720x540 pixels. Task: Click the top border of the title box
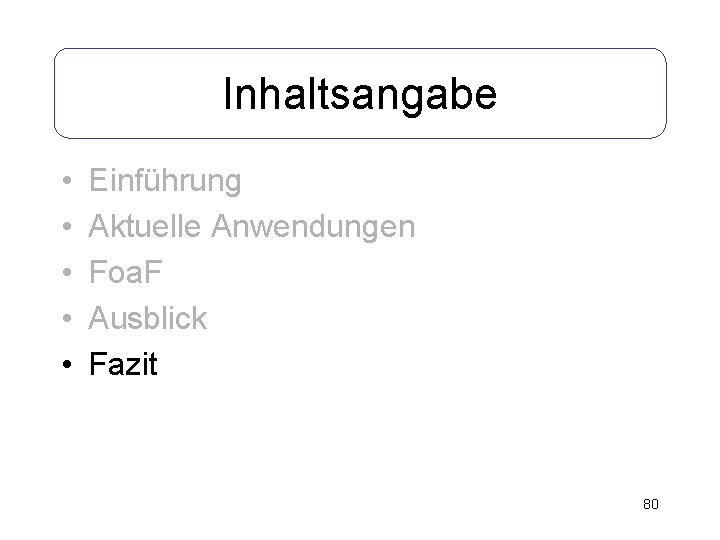pos(360,49)
